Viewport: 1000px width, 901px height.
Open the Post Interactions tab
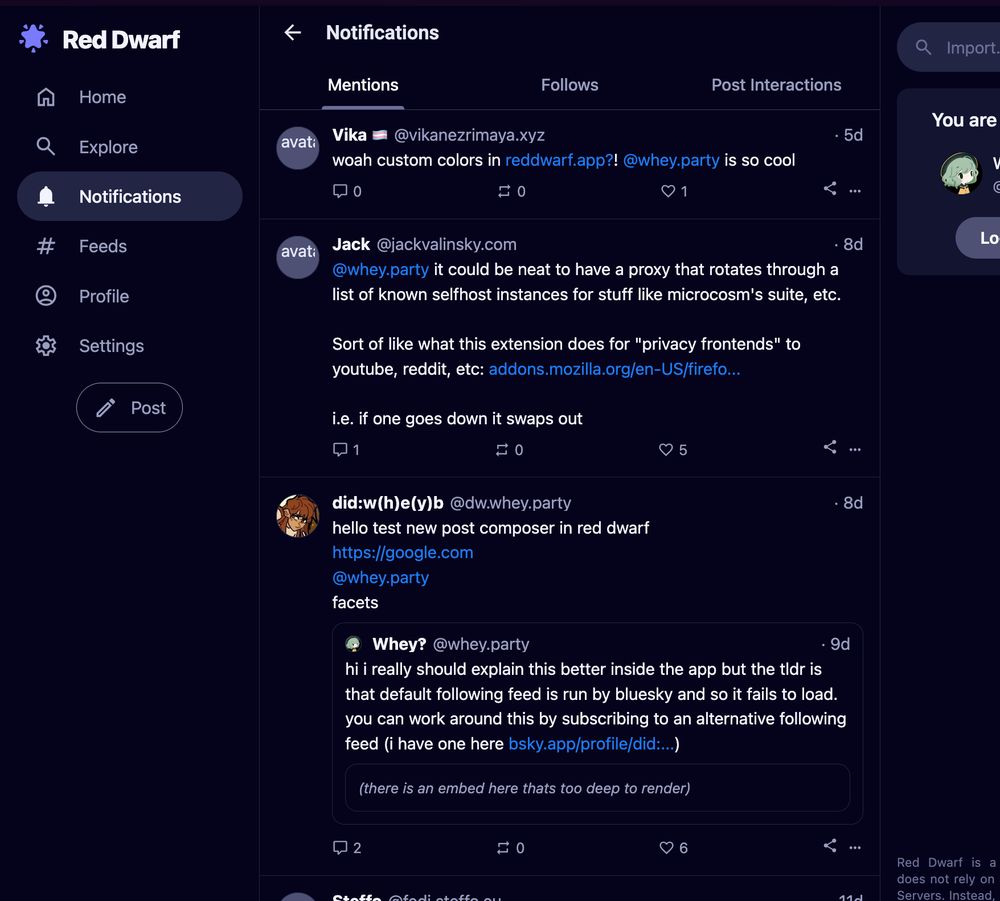776,85
